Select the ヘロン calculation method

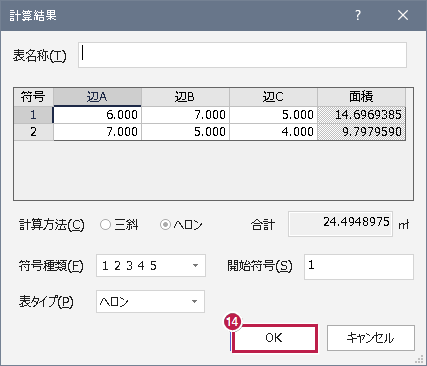pos(181,225)
